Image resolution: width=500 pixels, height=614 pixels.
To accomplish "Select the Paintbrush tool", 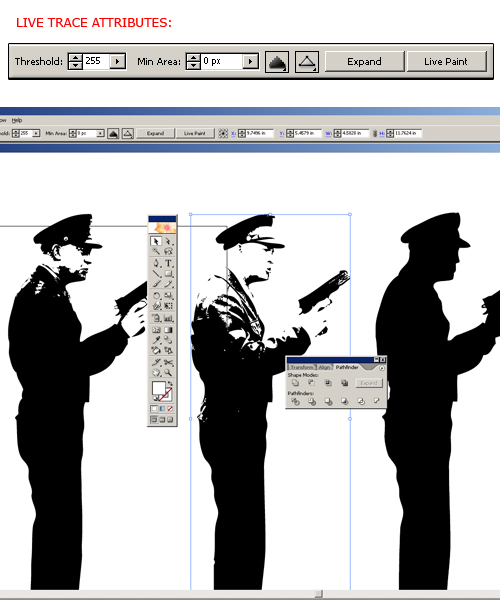I will [157, 284].
